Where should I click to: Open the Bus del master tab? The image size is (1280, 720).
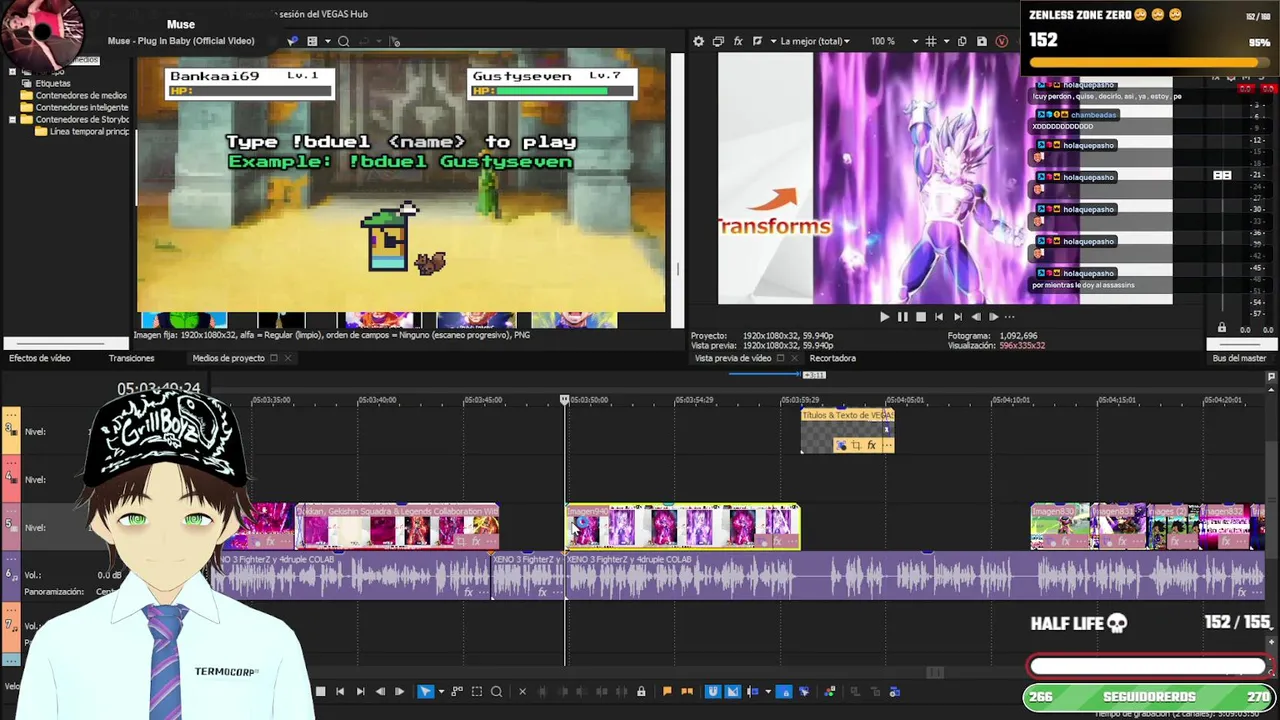click(x=1239, y=358)
